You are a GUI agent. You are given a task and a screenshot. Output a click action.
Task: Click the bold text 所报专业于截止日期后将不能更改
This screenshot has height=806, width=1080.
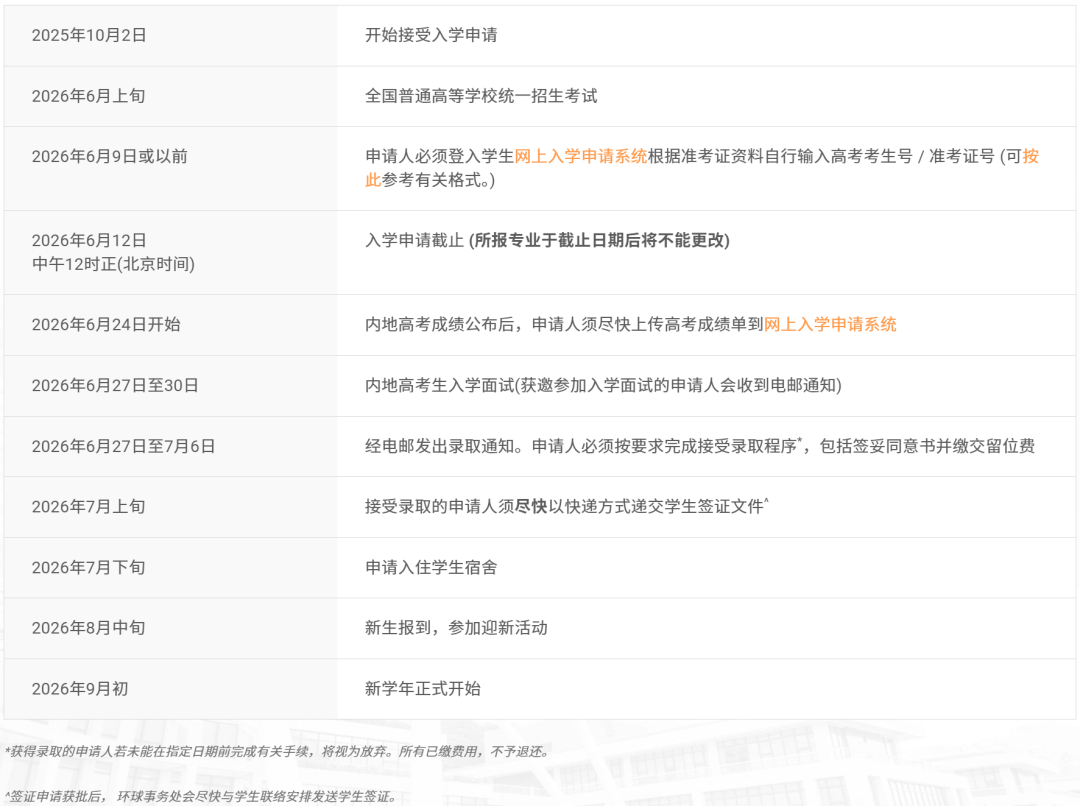pos(599,240)
